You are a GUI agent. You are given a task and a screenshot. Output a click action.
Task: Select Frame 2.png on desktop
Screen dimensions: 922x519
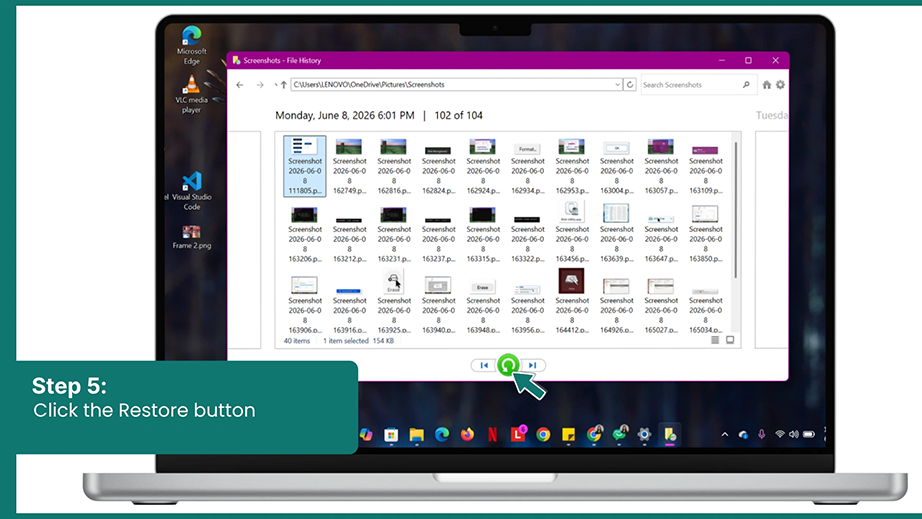coord(191,237)
